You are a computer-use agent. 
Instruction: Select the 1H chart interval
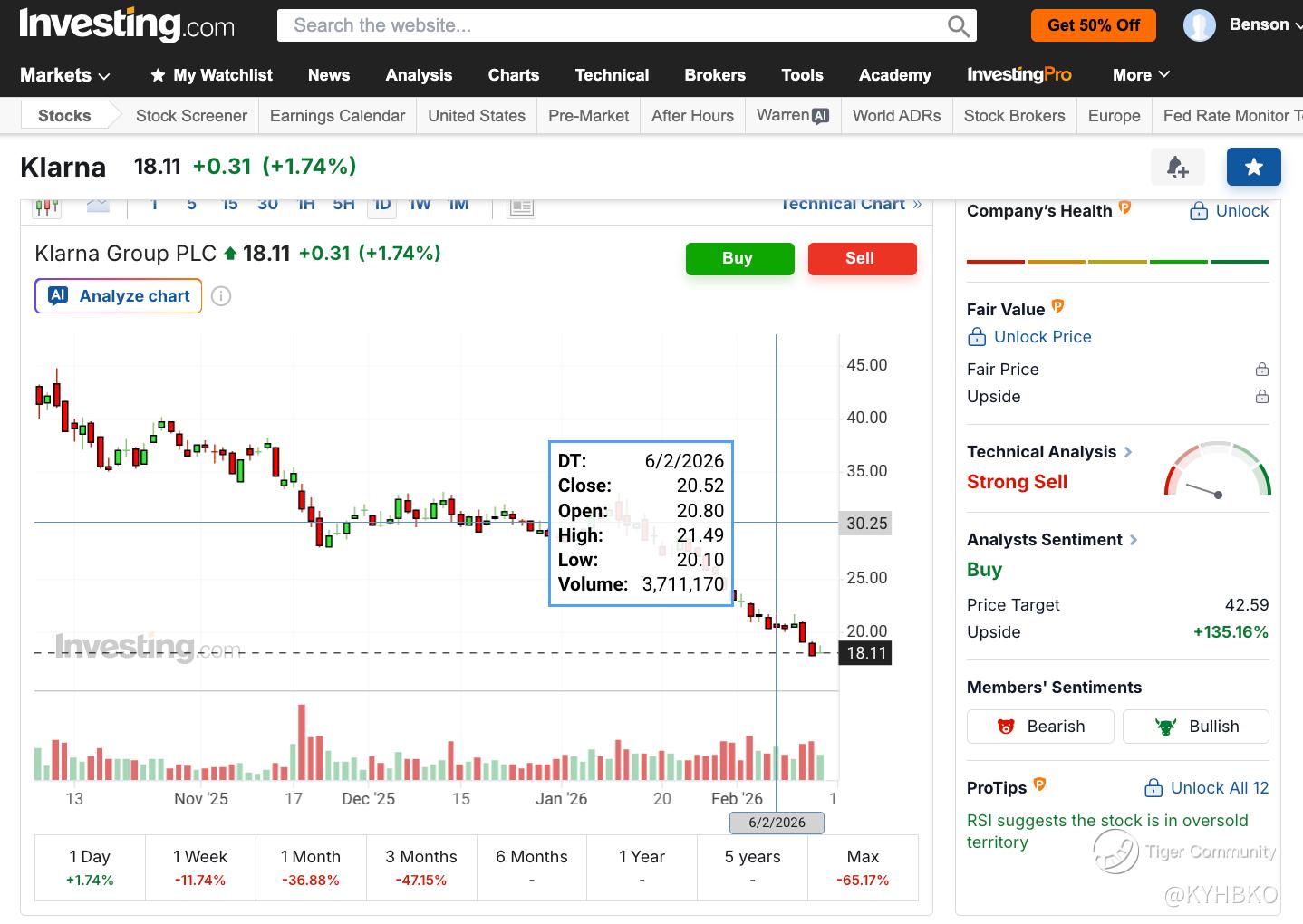(306, 205)
